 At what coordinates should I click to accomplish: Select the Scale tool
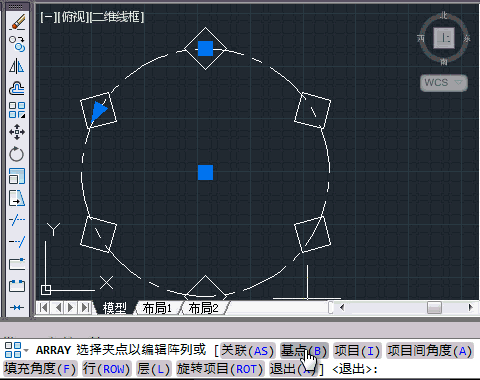pos(17,176)
